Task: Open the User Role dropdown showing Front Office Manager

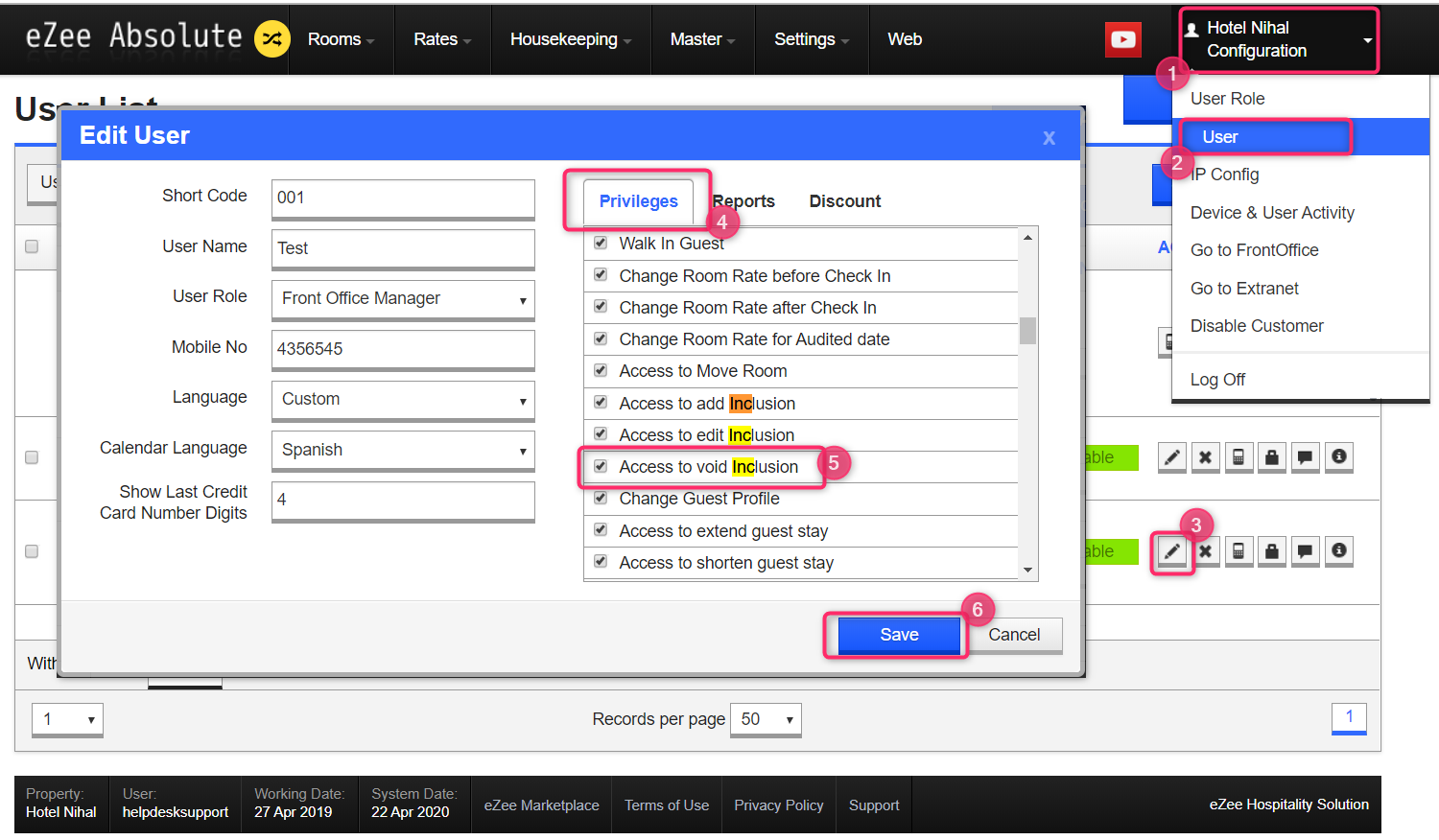Action: (x=403, y=299)
